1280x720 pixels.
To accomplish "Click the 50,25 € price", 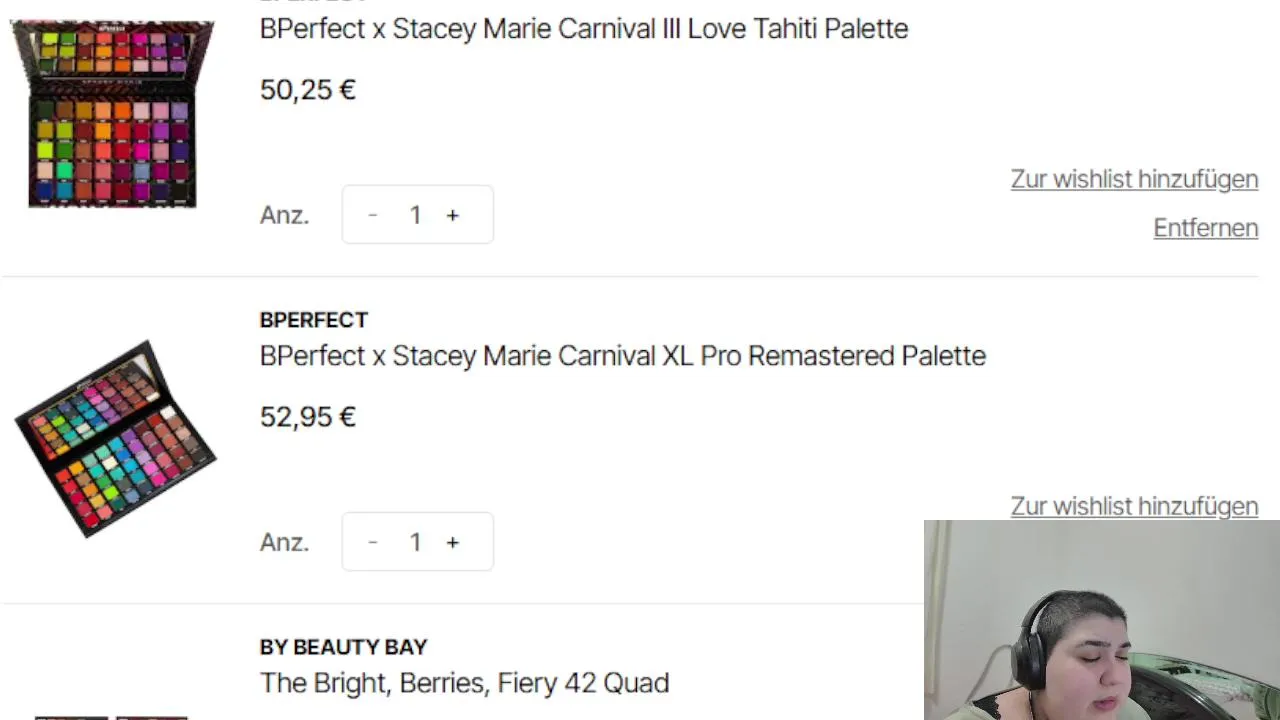I will click(x=307, y=90).
